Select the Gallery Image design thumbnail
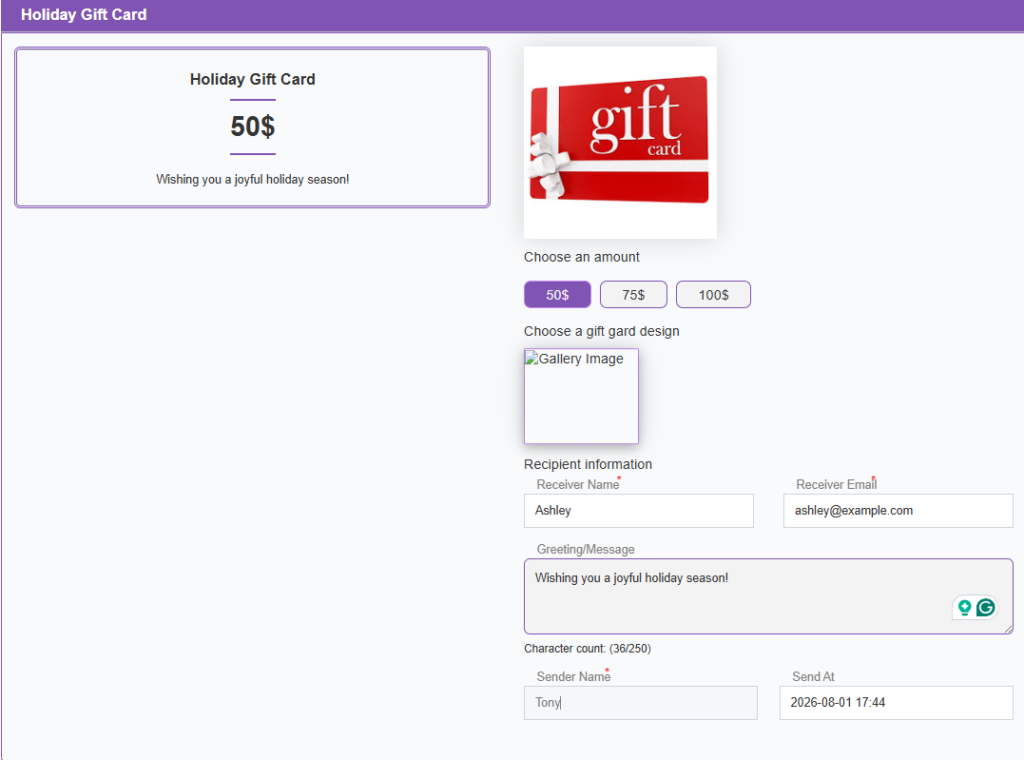1024x760 pixels. [x=581, y=396]
